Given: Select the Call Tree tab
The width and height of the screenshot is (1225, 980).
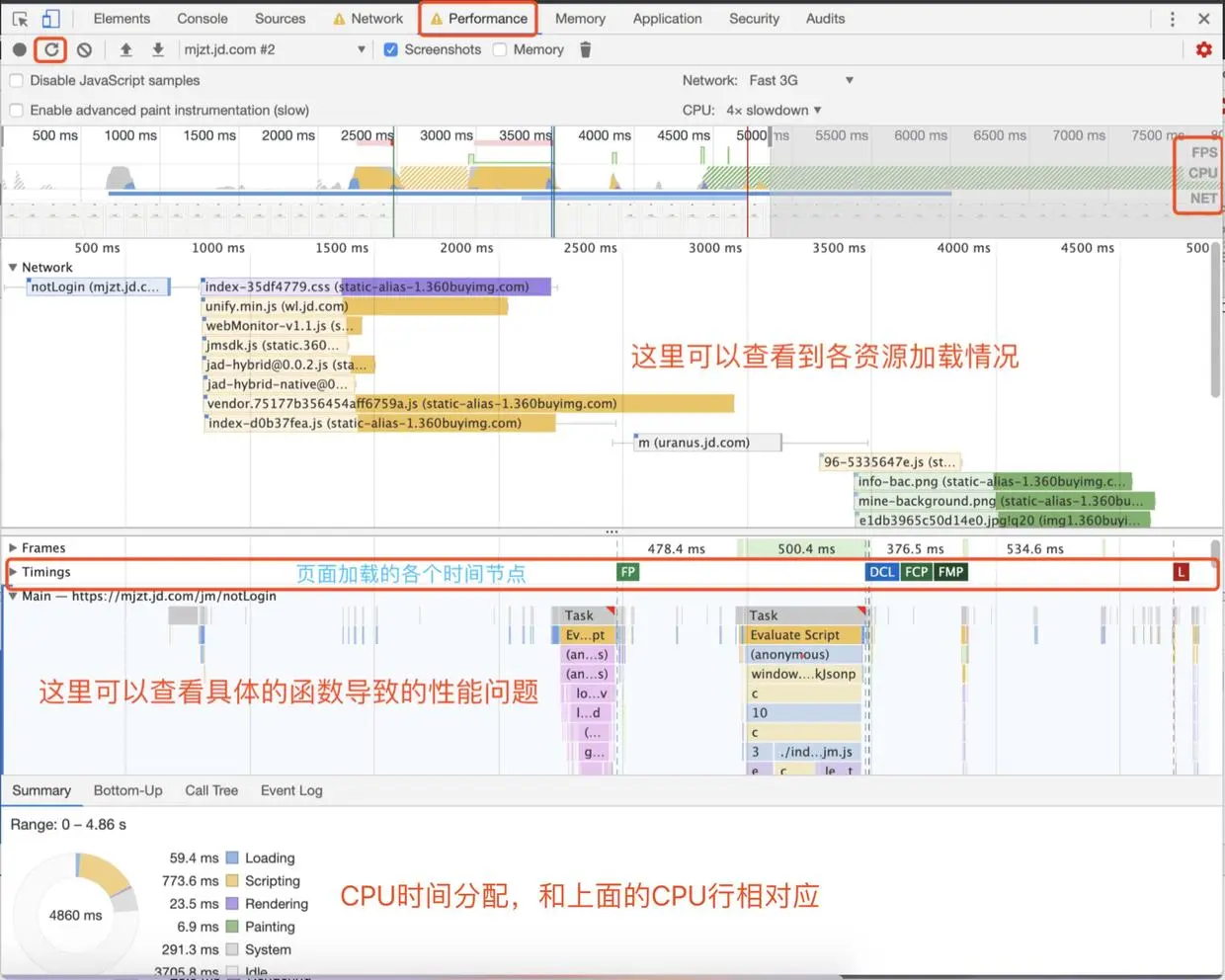Looking at the screenshot, I should point(211,790).
